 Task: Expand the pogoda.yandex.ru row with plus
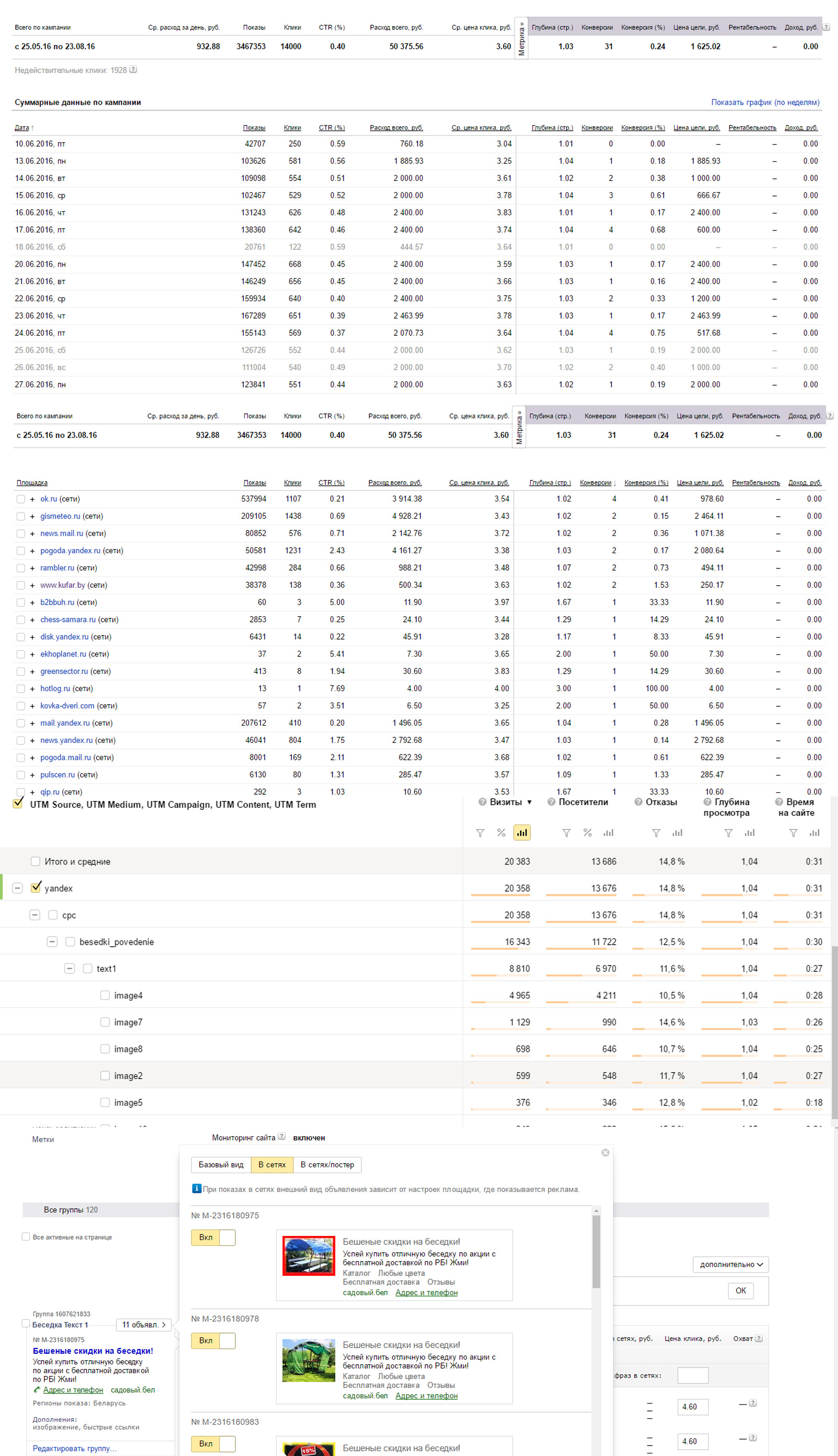tap(32, 551)
